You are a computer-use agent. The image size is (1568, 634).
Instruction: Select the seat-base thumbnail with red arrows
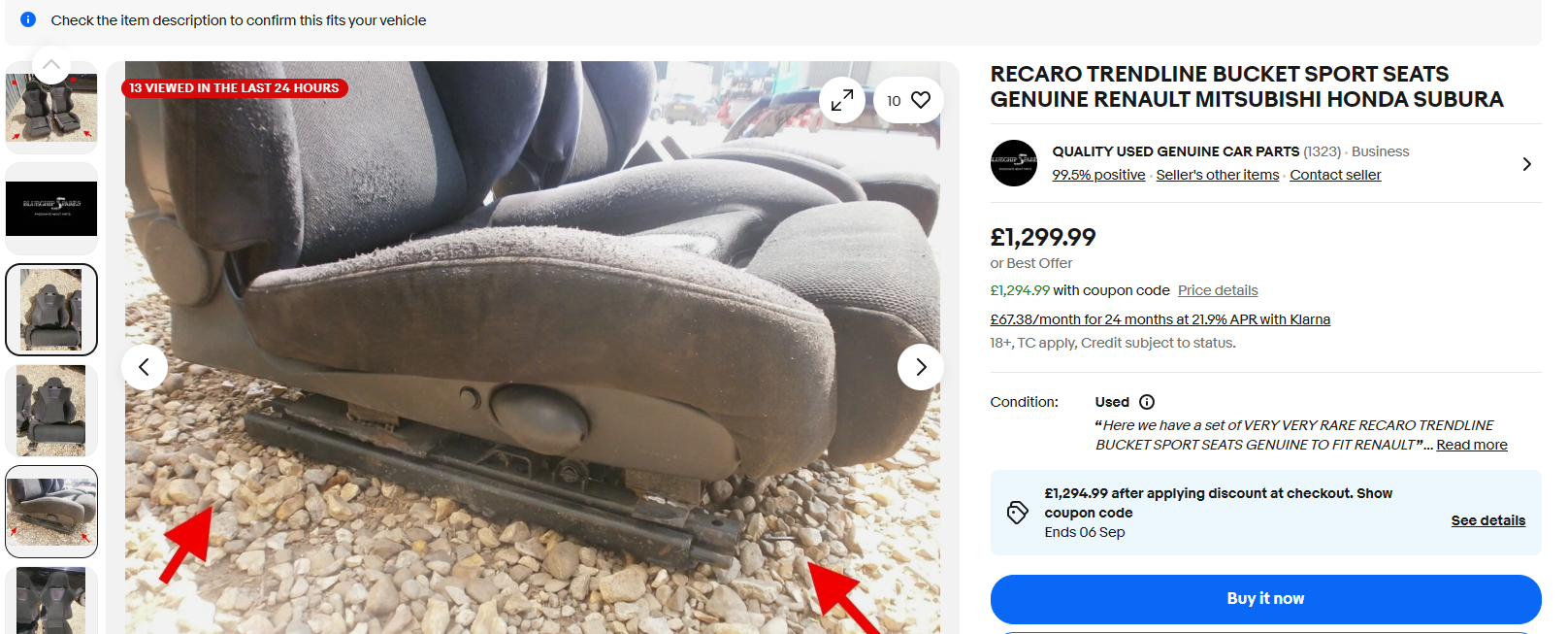(51, 511)
